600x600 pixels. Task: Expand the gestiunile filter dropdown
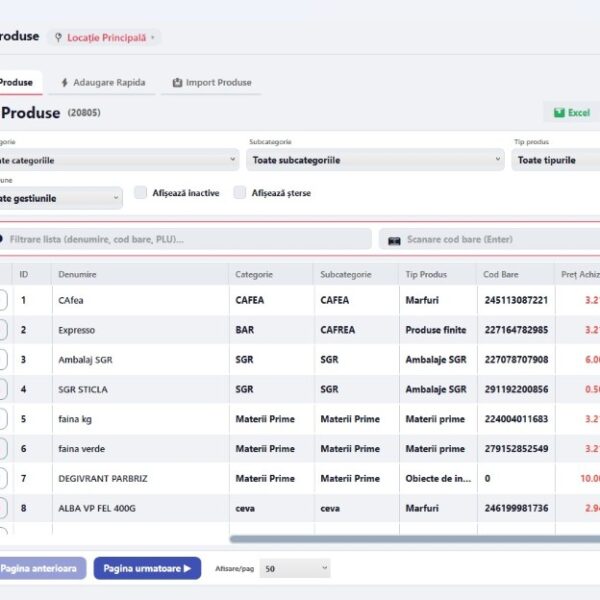pyautogui.click(x=61, y=198)
